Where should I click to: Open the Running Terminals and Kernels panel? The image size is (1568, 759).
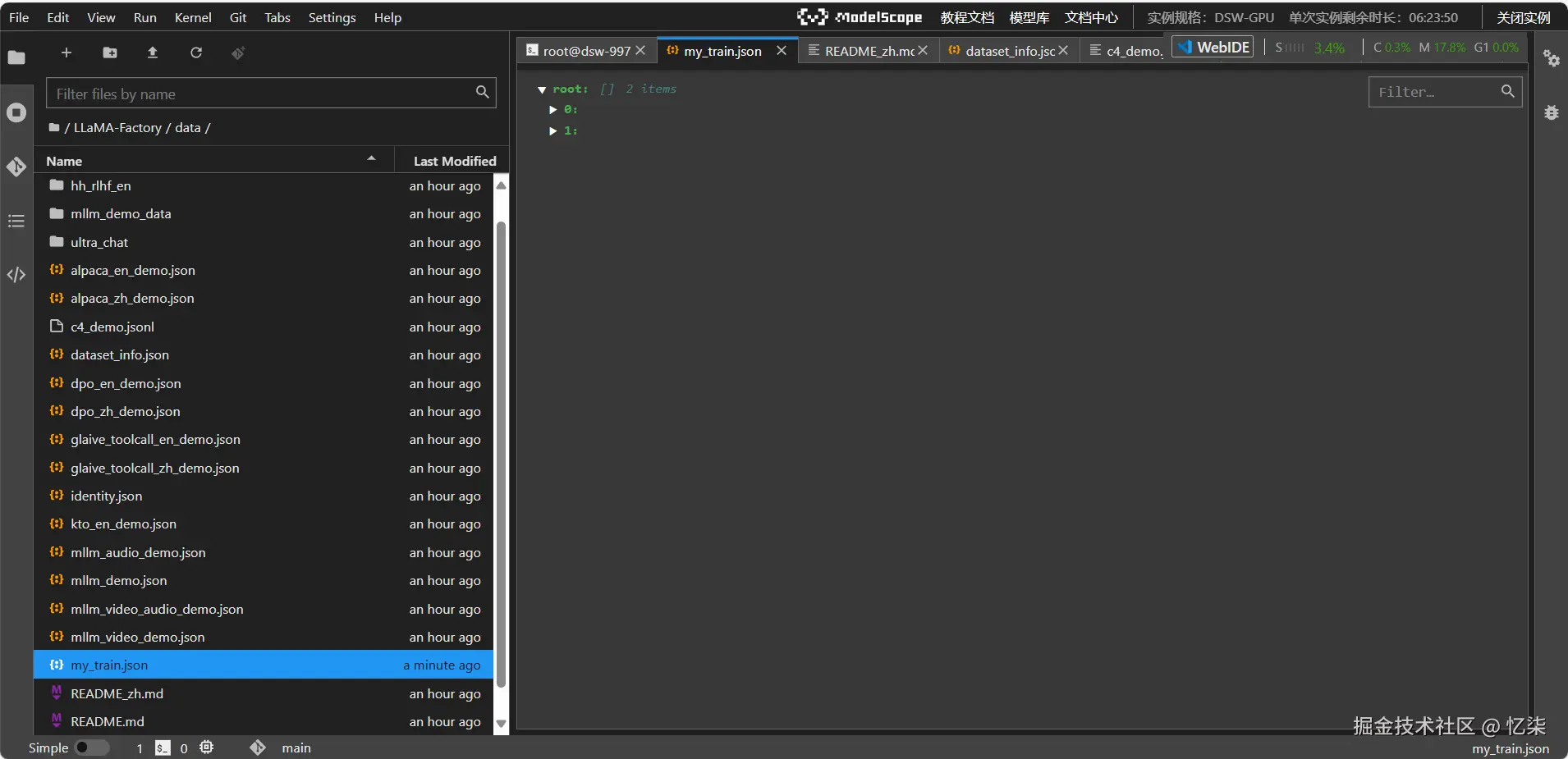(16, 112)
